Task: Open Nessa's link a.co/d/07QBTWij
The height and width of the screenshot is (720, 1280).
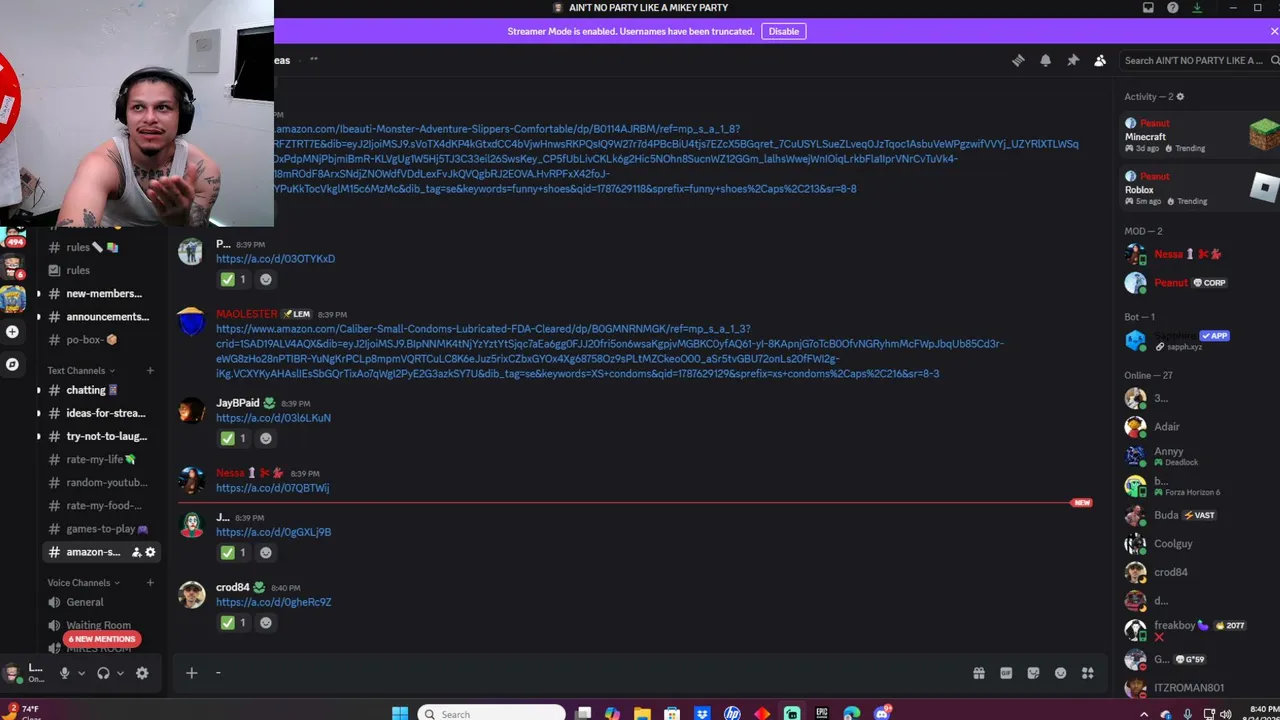Action: click(x=272, y=488)
